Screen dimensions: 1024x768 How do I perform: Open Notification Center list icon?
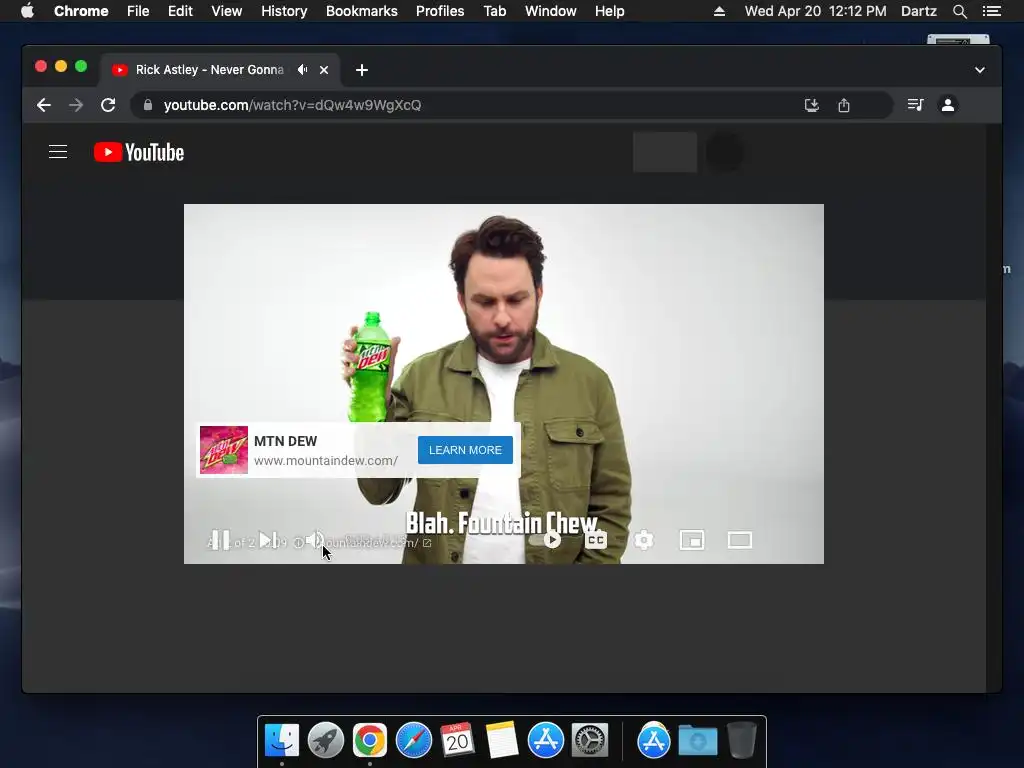[991, 11]
